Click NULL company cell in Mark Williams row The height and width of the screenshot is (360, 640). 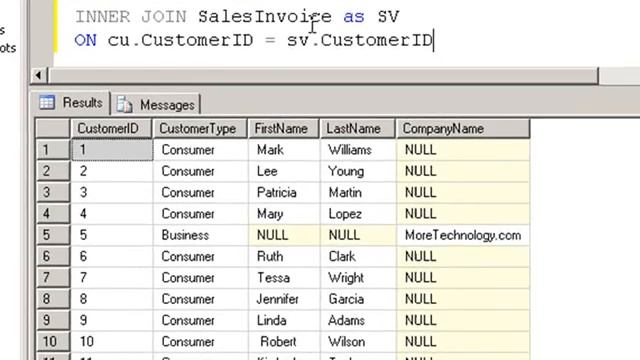click(x=463, y=150)
